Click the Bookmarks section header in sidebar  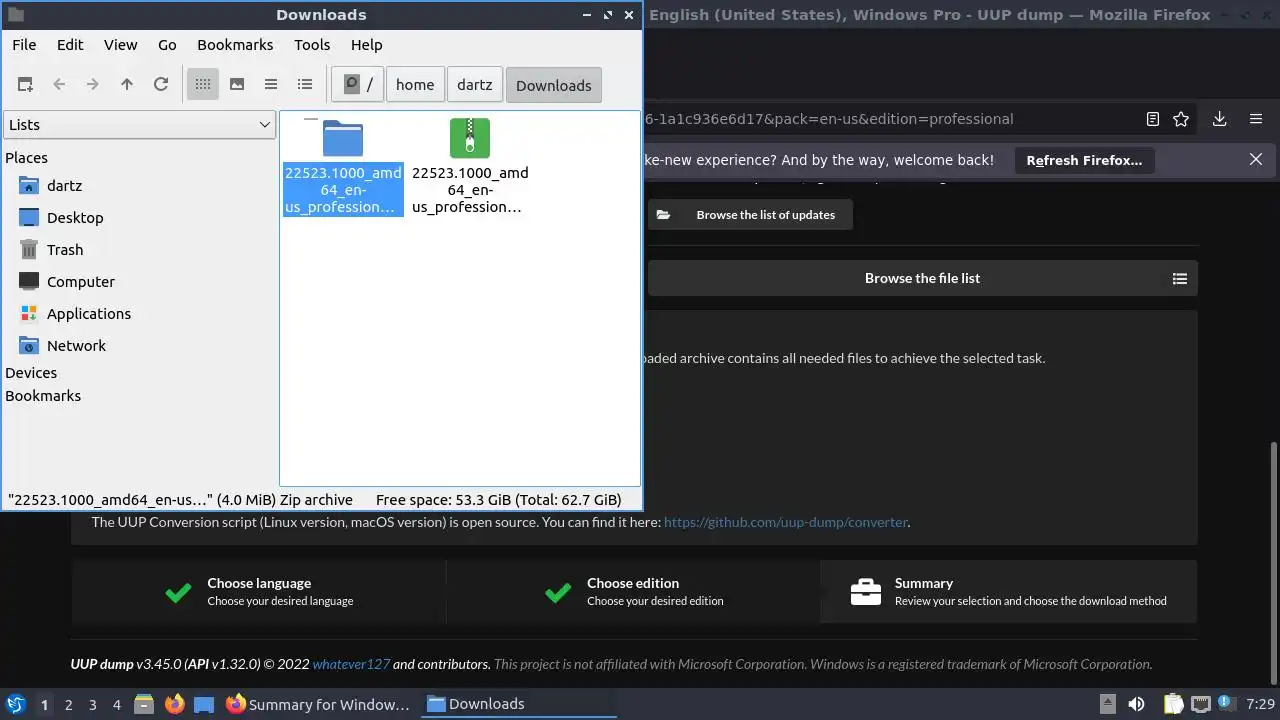coord(43,396)
